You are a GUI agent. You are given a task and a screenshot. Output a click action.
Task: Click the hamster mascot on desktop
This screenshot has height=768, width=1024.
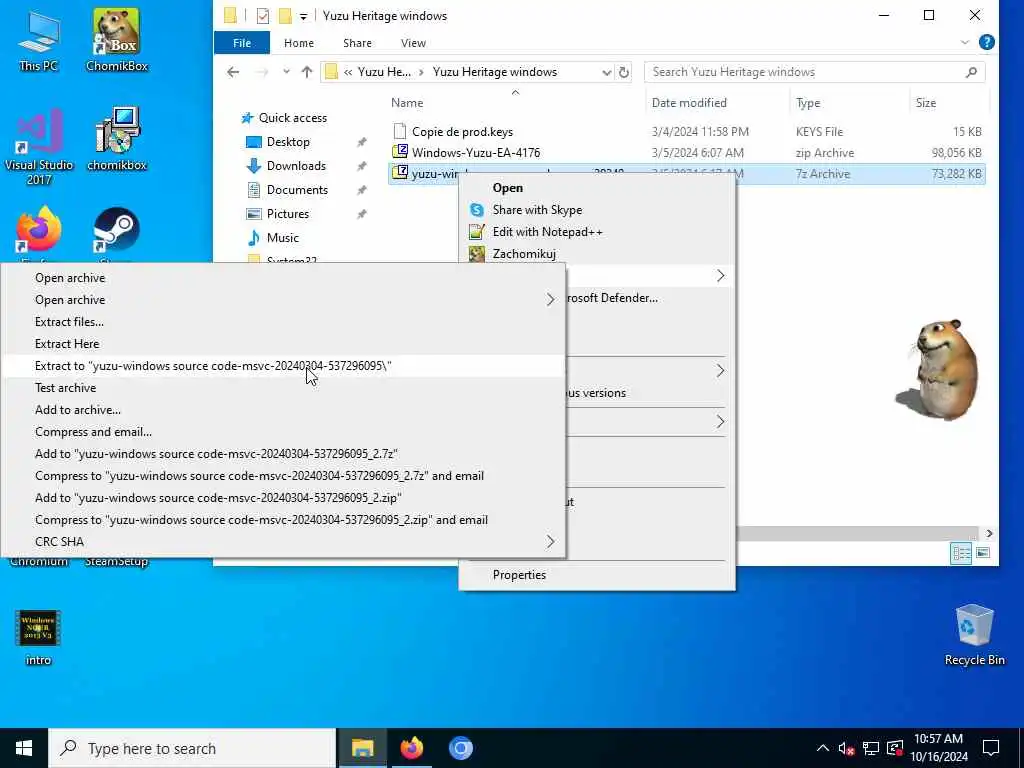(940, 369)
